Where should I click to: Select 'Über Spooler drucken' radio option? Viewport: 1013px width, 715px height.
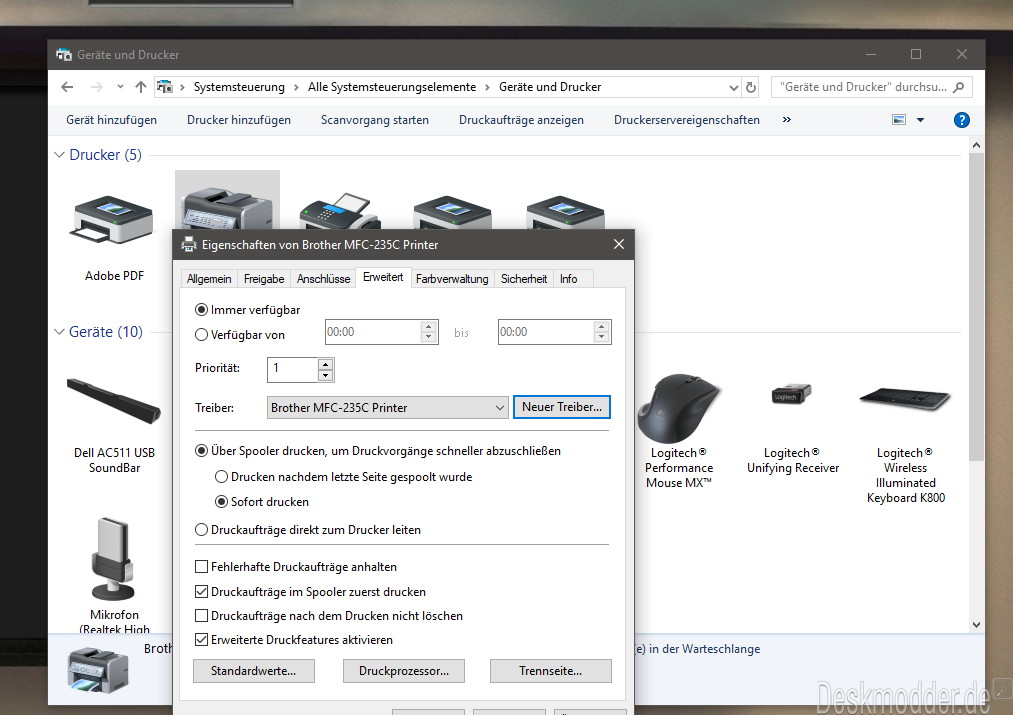click(x=202, y=451)
